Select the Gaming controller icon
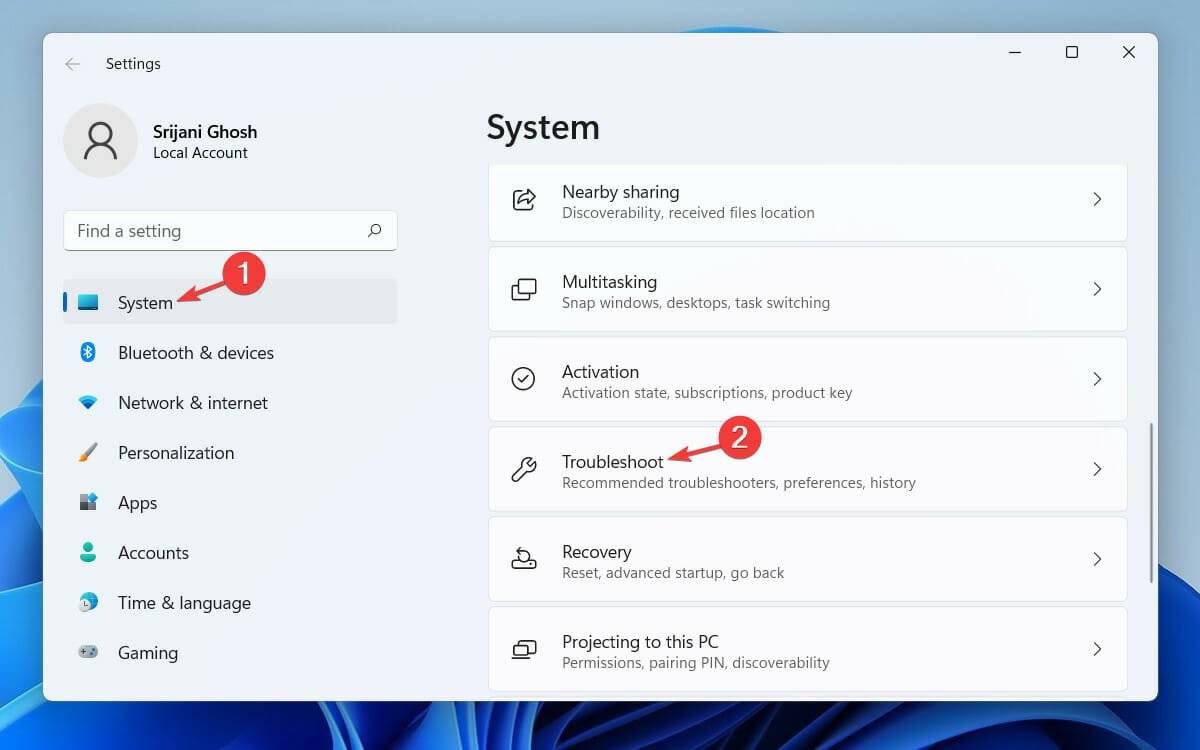Image resolution: width=1200 pixels, height=750 pixels. coord(88,652)
